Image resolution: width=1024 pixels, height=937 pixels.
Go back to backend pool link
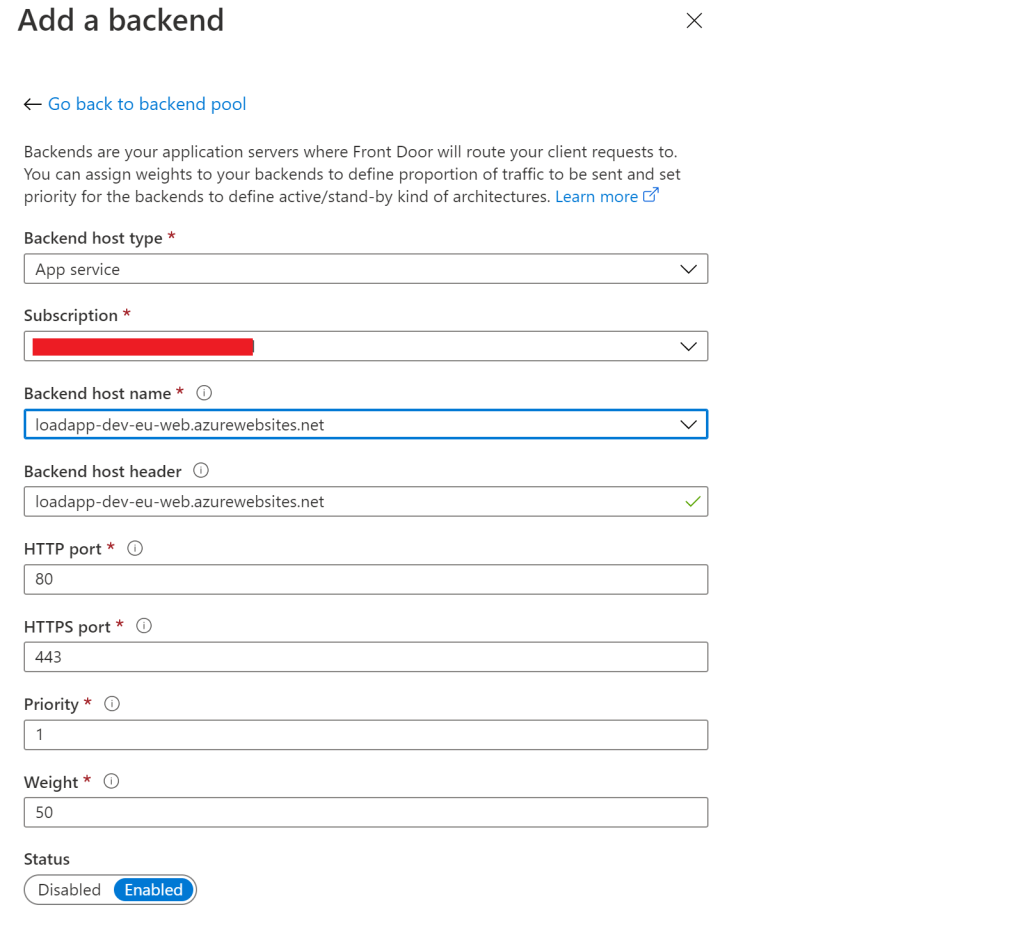pos(146,104)
